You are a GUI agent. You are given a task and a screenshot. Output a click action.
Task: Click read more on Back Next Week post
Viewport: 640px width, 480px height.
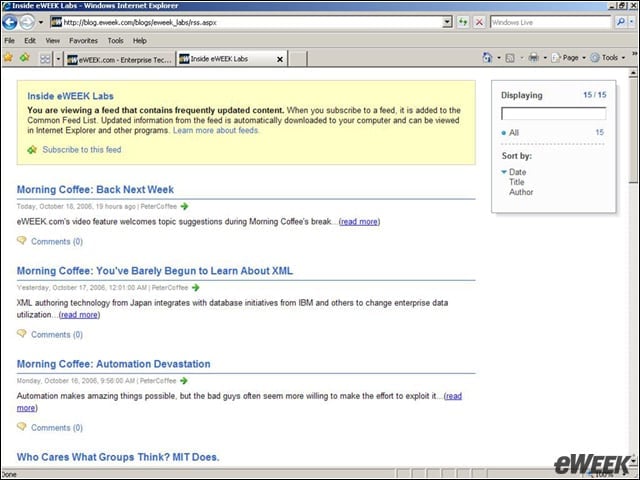359,222
